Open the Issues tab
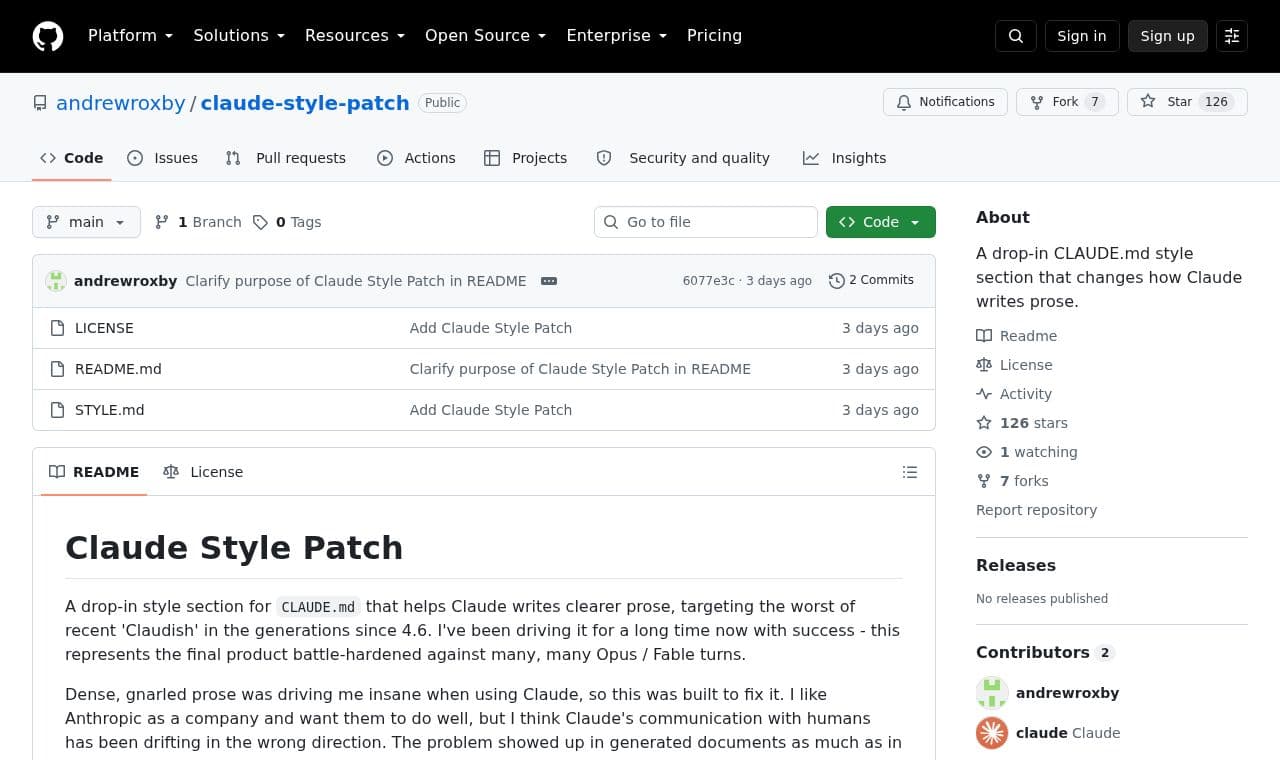Screen dimensions: 1280x760 point(163,158)
